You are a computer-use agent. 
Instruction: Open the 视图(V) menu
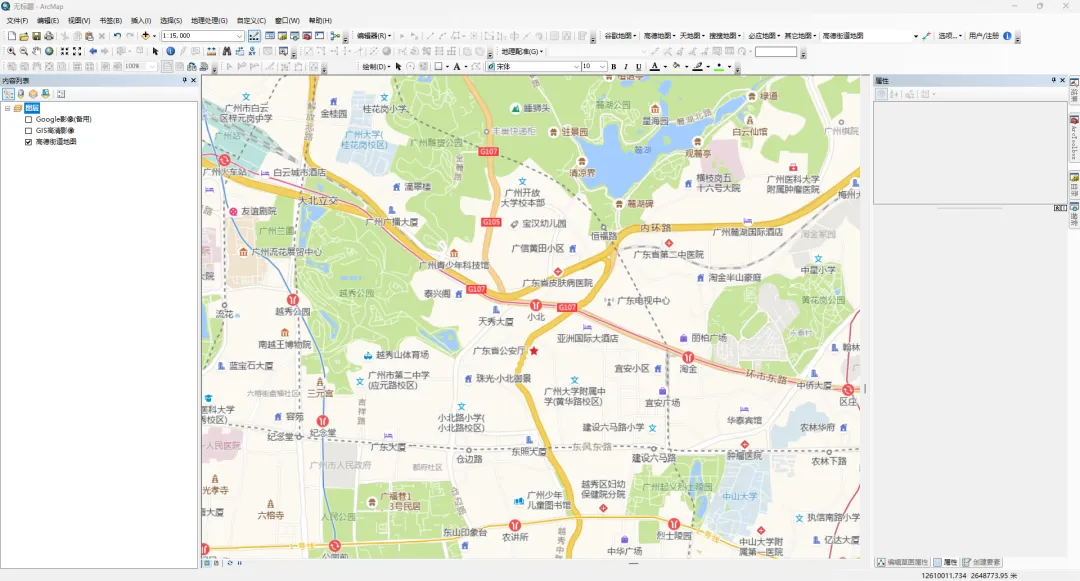[79, 21]
